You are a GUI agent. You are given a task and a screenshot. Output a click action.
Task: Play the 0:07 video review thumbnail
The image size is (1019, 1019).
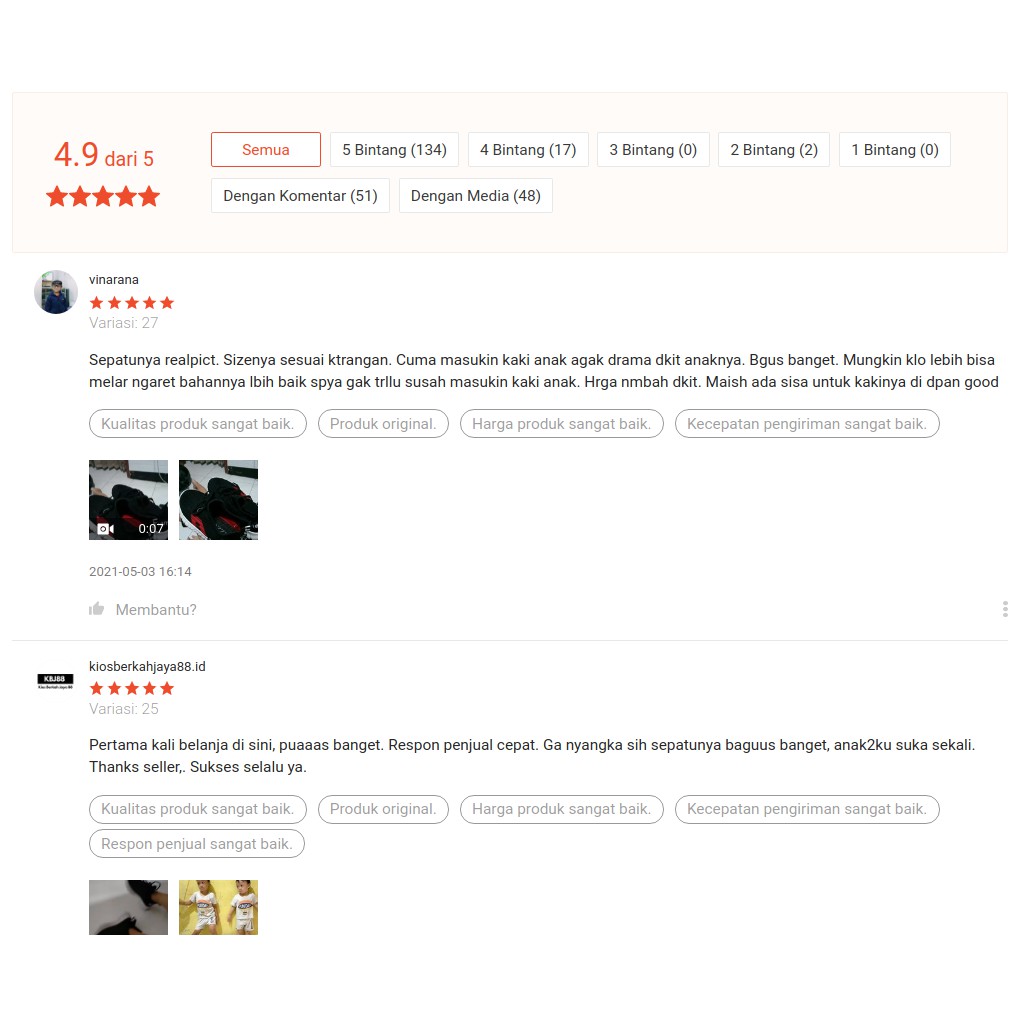coord(128,500)
